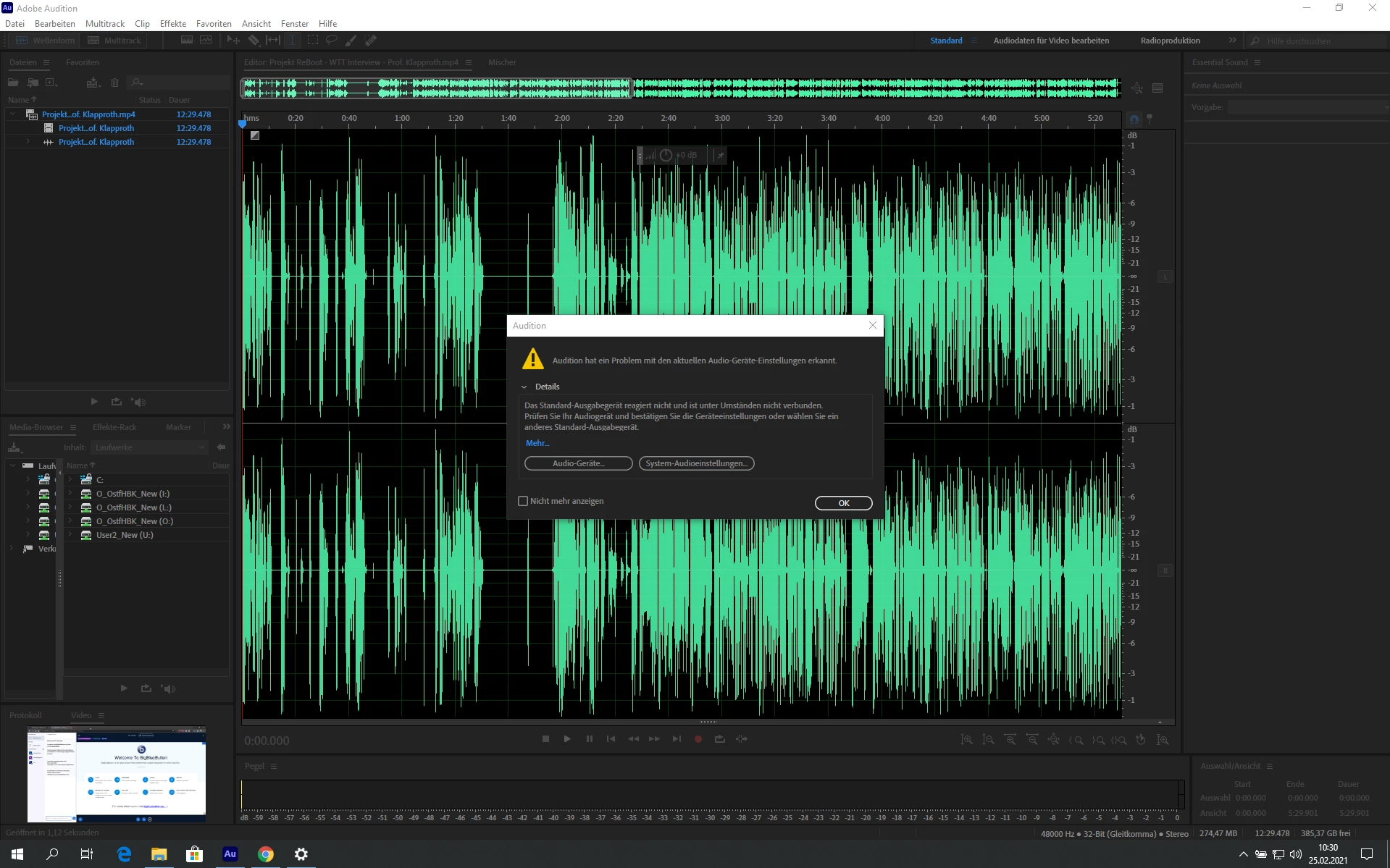Open File Explorer from the taskbar
This screenshot has height=868, width=1390.
[x=159, y=854]
